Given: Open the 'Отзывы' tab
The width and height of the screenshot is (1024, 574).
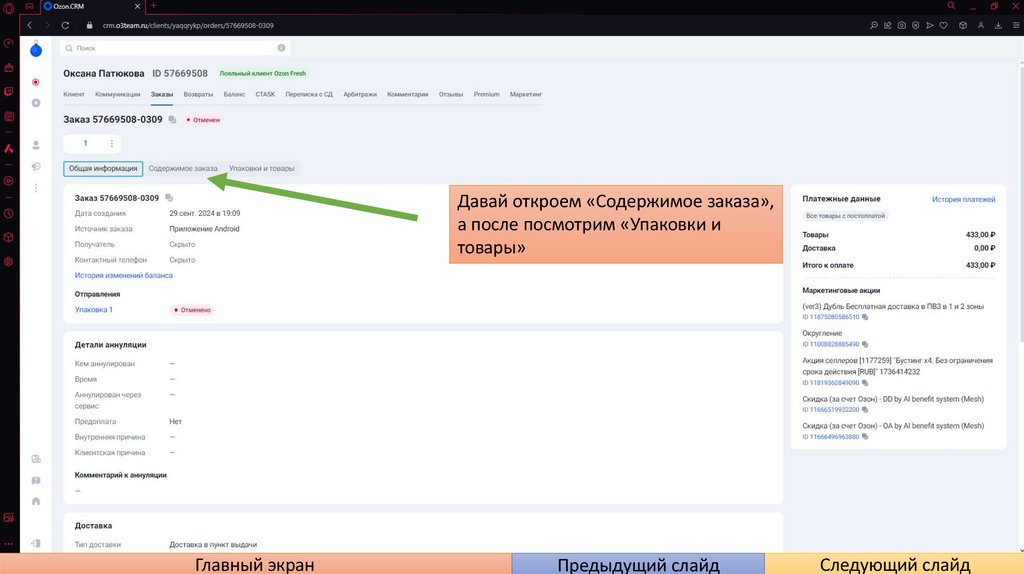Looking at the screenshot, I should click(x=451, y=94).
